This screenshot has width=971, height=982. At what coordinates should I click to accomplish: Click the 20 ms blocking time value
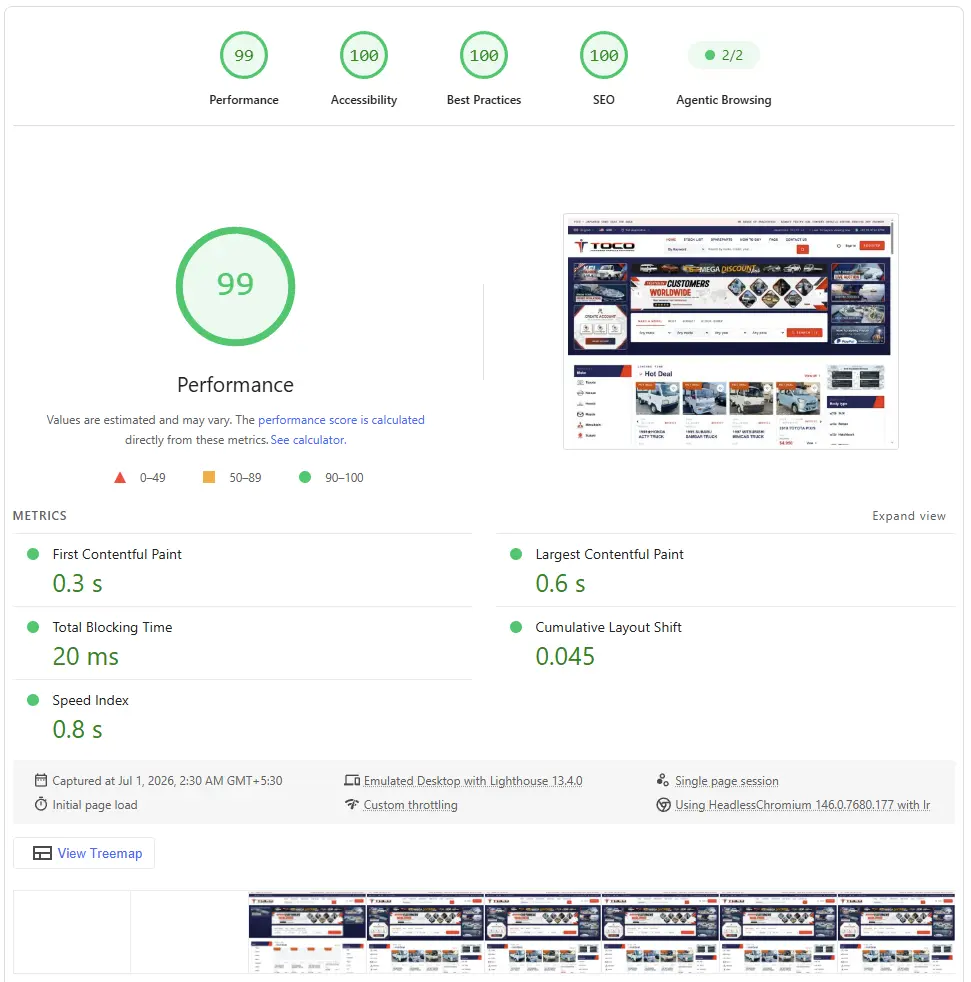[x=85, y=656]
